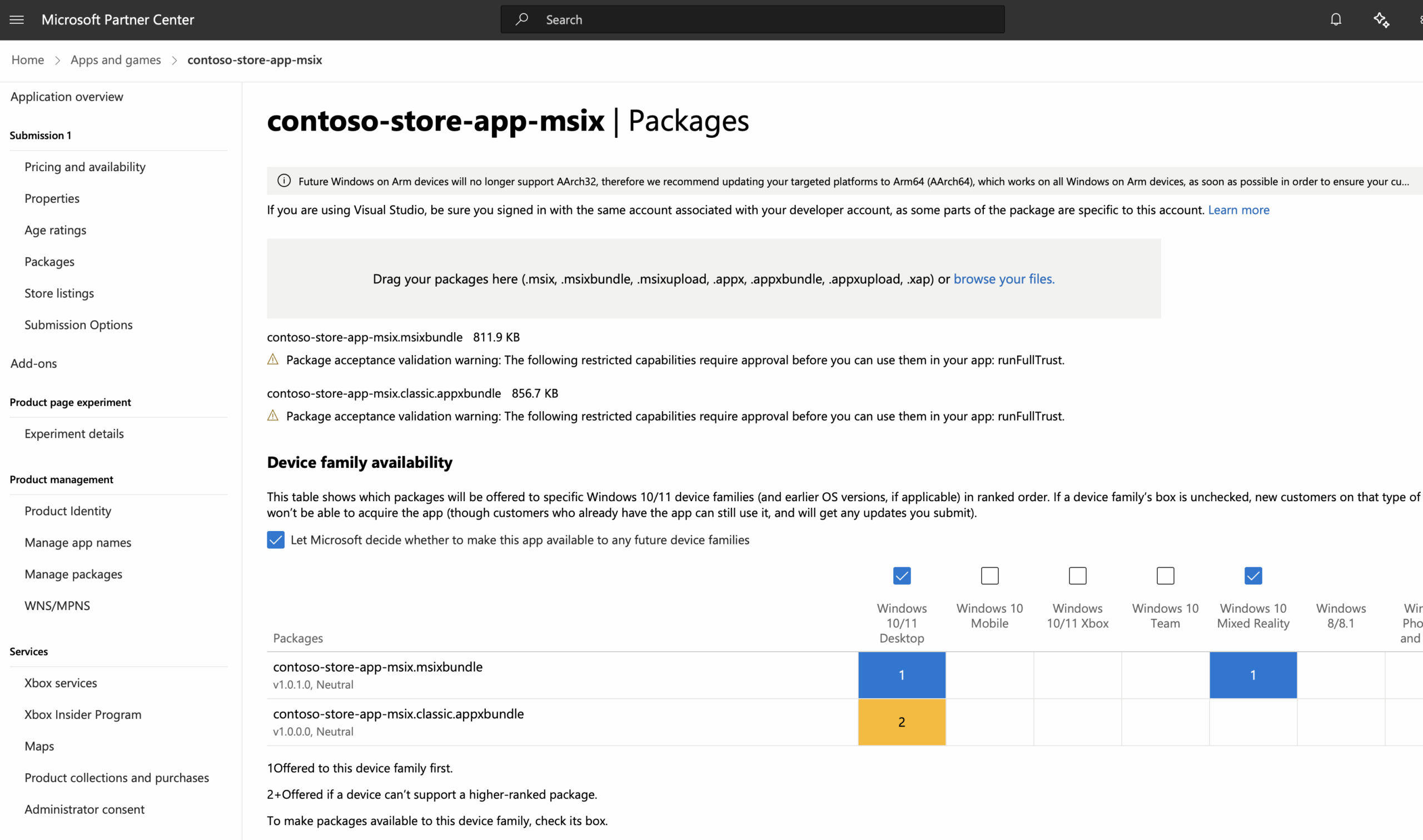Open the Copilot sparkles icon
Screen dimensions: 1423x840
coord(1381,19)
